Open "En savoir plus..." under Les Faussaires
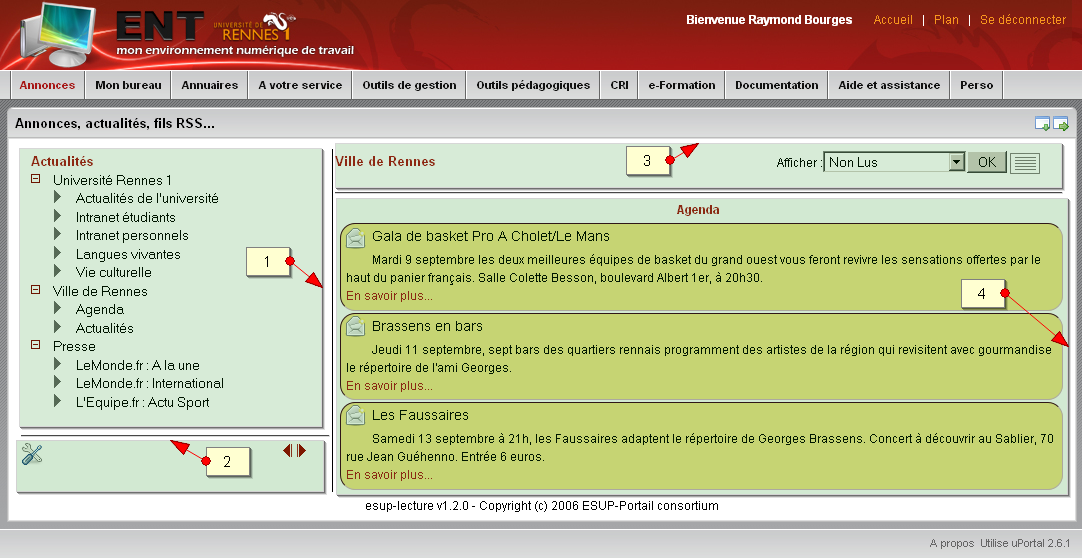1082x558 pixels. pyautogui.click(x=389, y=475)
